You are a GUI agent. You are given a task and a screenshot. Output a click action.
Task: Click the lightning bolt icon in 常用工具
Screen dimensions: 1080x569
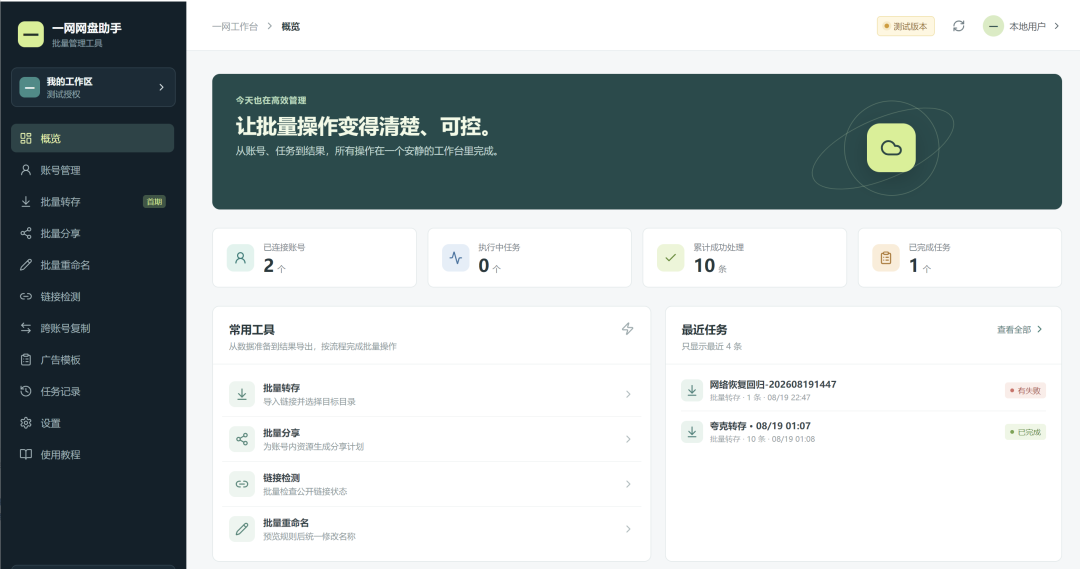(x=627, y=329)
